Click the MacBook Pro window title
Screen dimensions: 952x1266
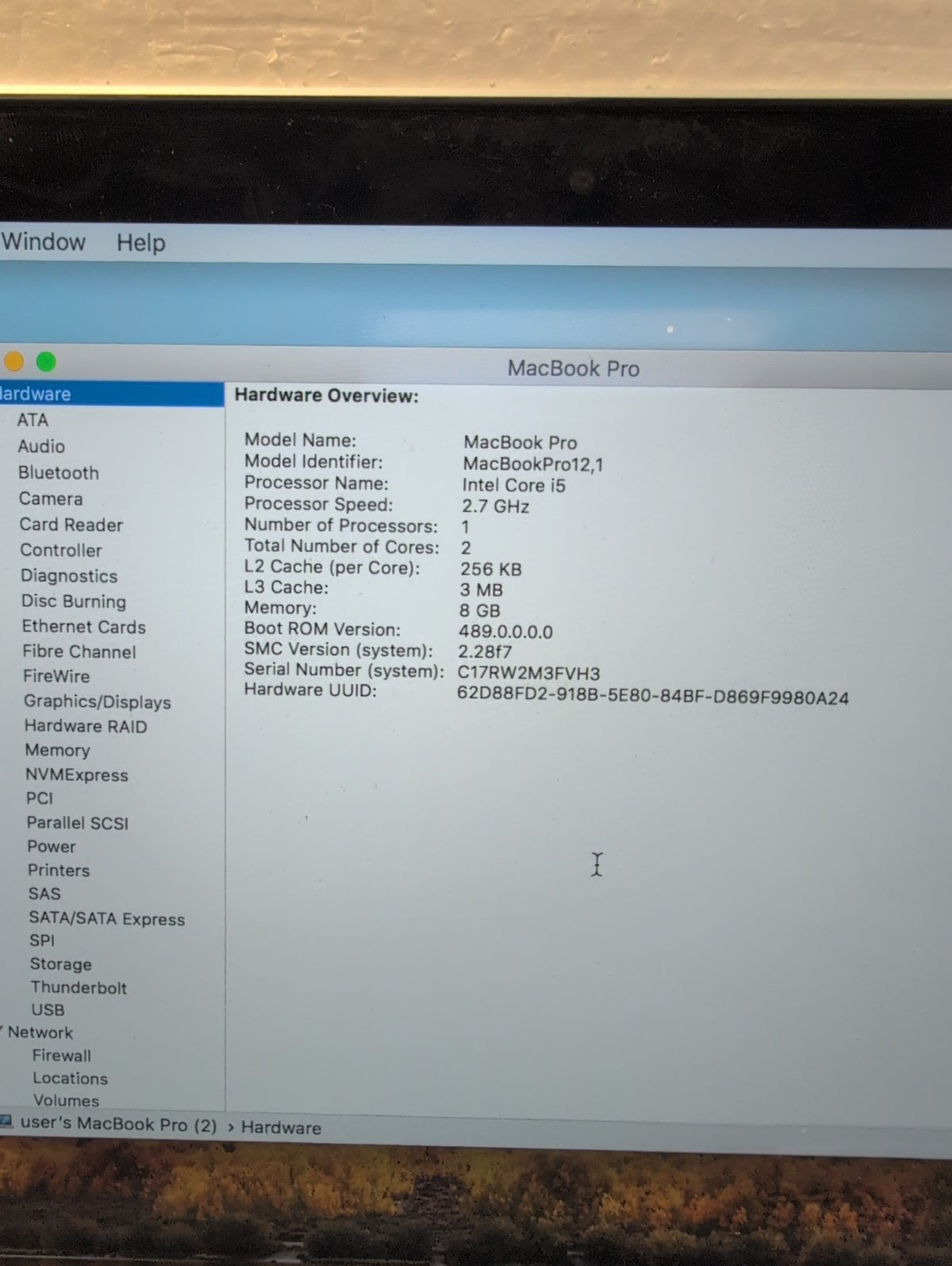point(574,368)
